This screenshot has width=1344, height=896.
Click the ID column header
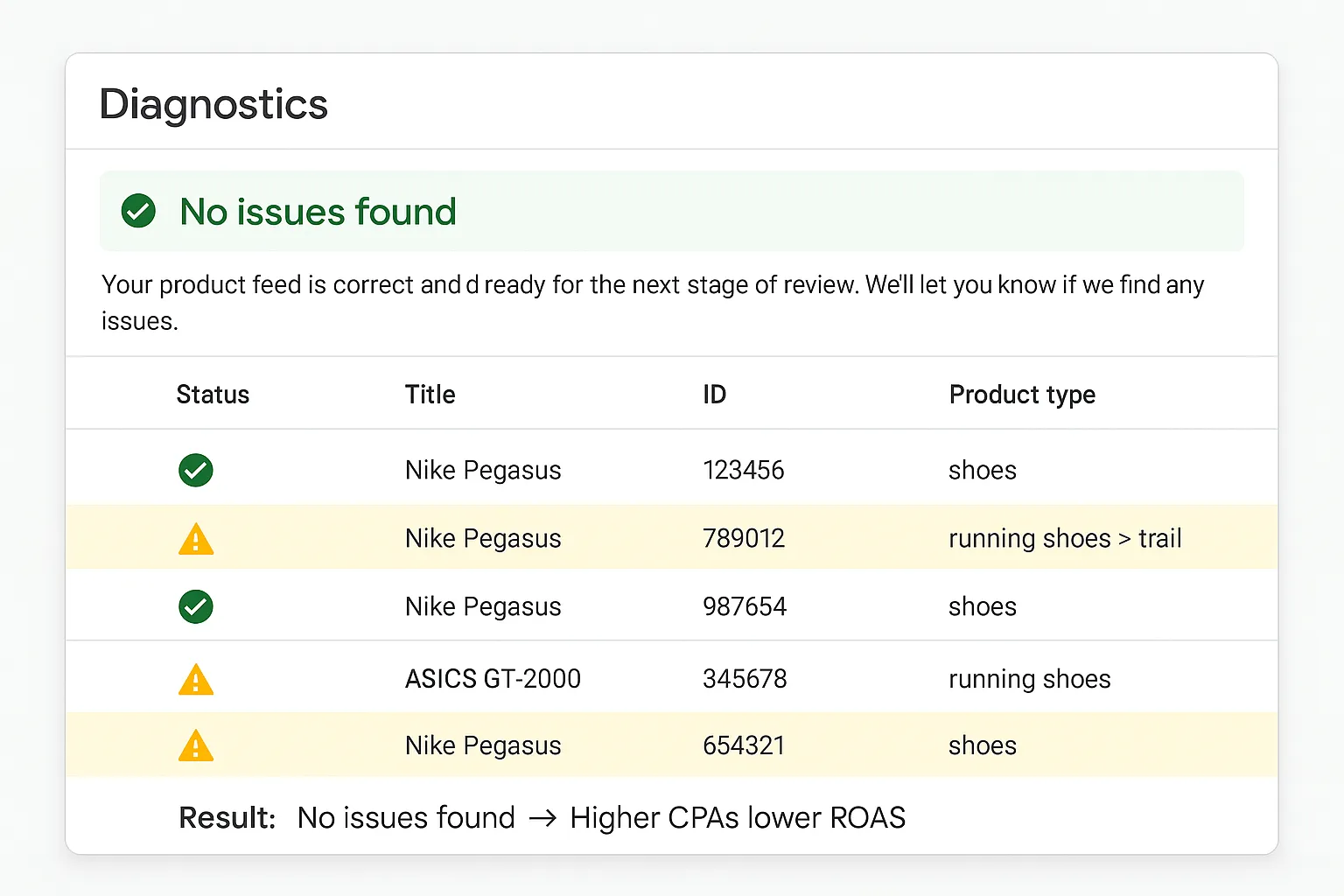714,395
